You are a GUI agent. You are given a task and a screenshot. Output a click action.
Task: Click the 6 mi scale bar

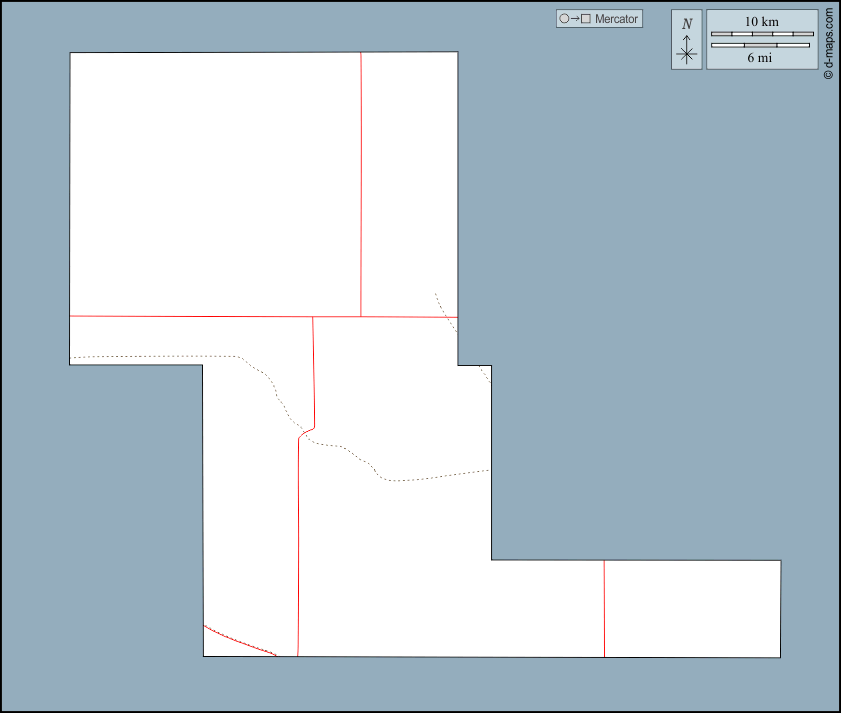pyautogui.click(x=761, y=45)
